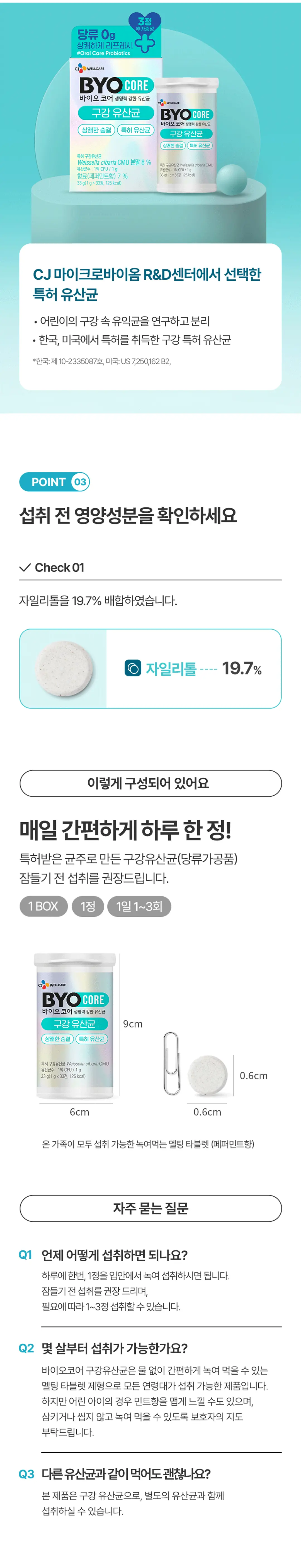The height and width of the screenshot is (1568, 301).
Task: Click the 이렇게 구성되어 있어요 pill button
Action: pos(150,783)
